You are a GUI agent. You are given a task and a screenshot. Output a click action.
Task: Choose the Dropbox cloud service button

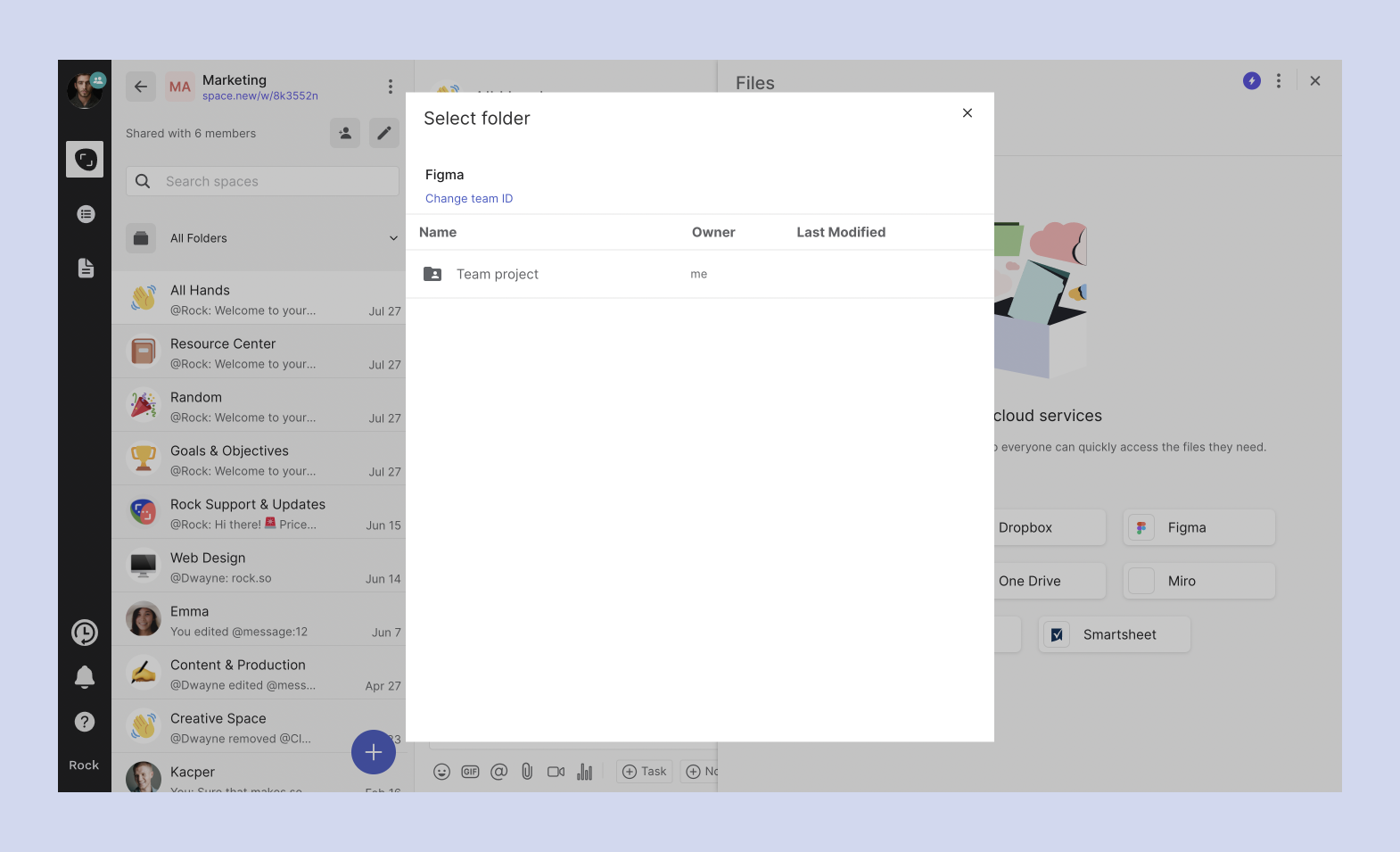pyautogui.click(x=1050, y=527)
